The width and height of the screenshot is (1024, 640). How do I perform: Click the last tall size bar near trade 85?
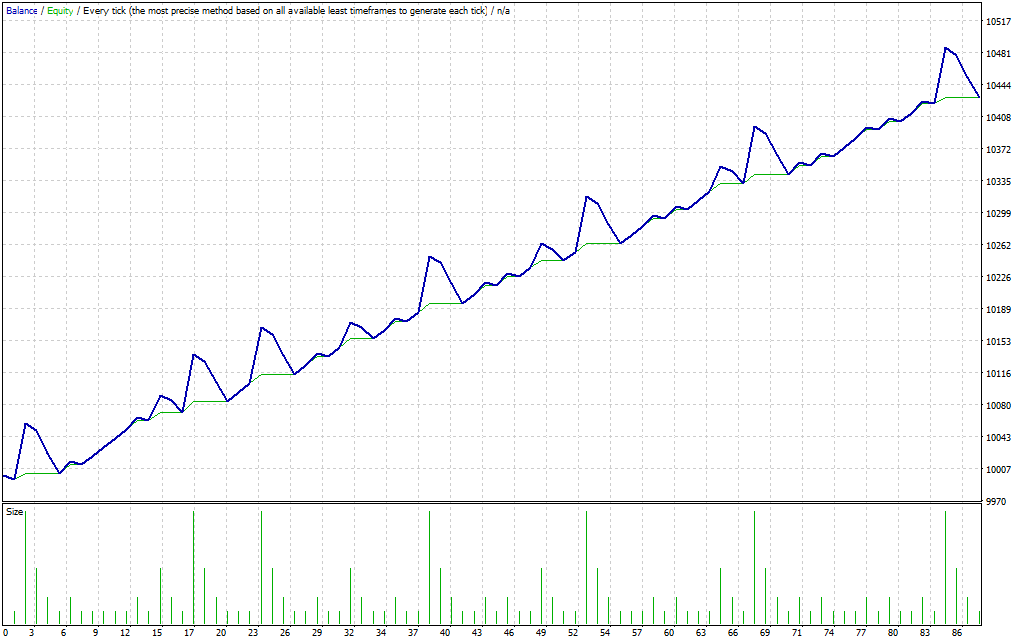coord(945,560)
